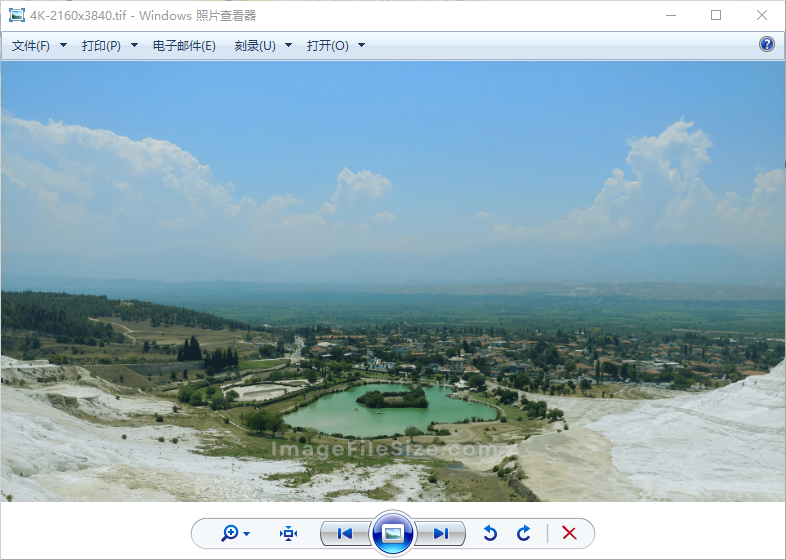Viewport: 786px width, 560px height.
Task: Skip to the next photo
Action: point(440,534)
